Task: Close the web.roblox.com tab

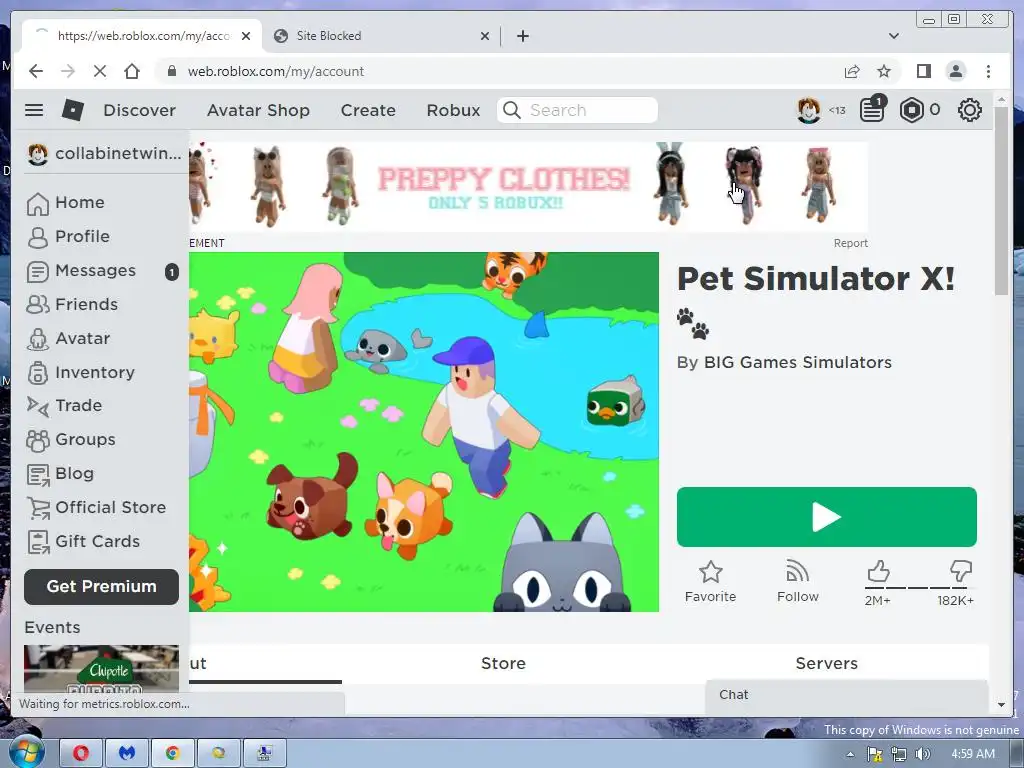Action: 246,36
